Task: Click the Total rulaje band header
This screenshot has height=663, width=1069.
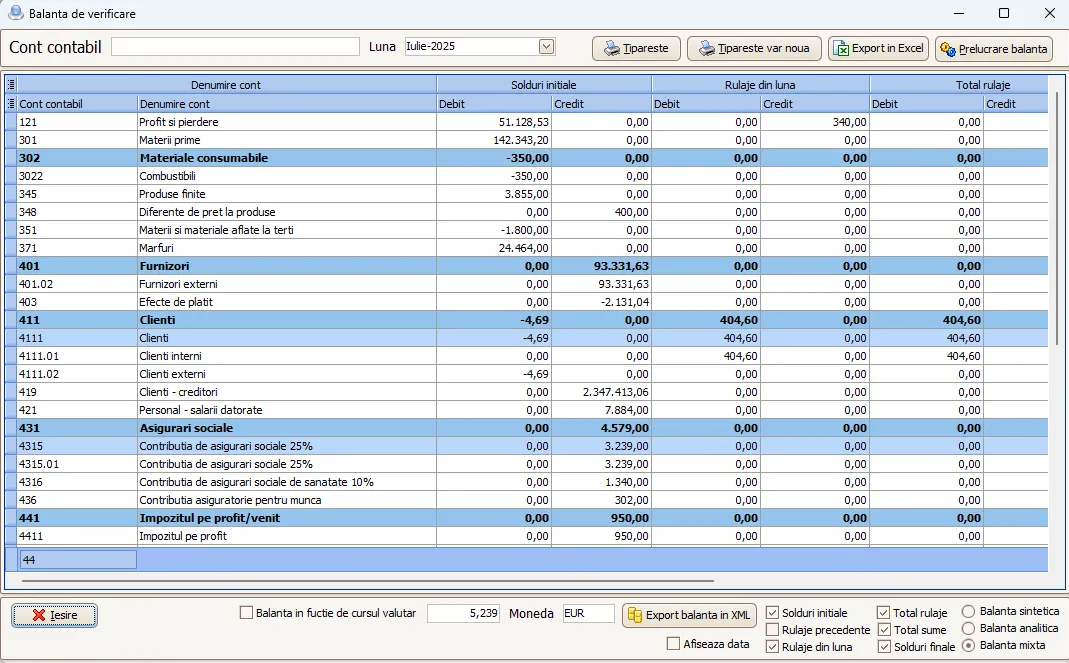Action: [x=959, y=85]
